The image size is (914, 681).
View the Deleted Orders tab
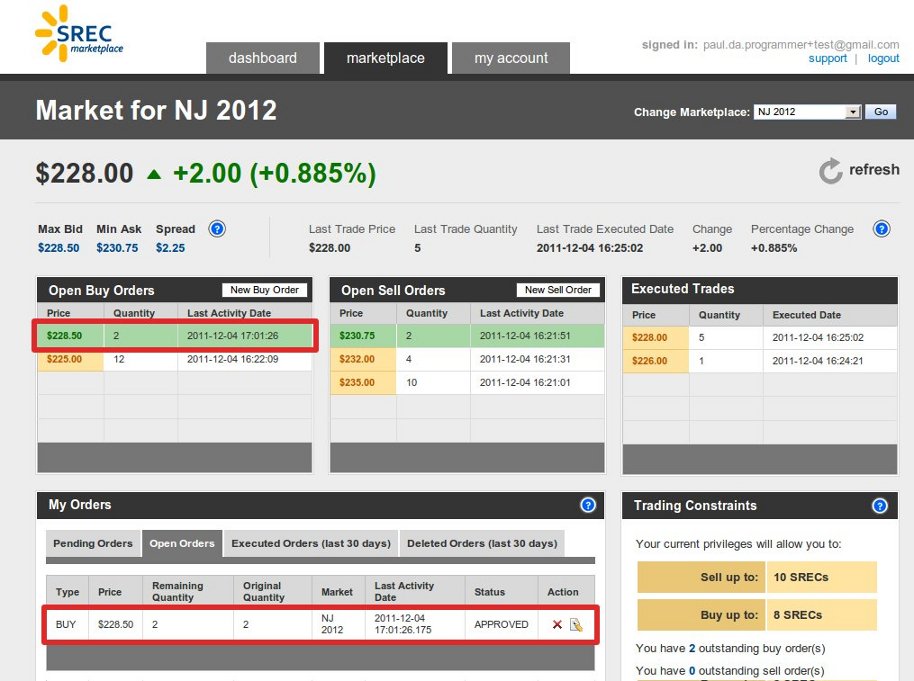pyautogui.click(x=482, y=544)
